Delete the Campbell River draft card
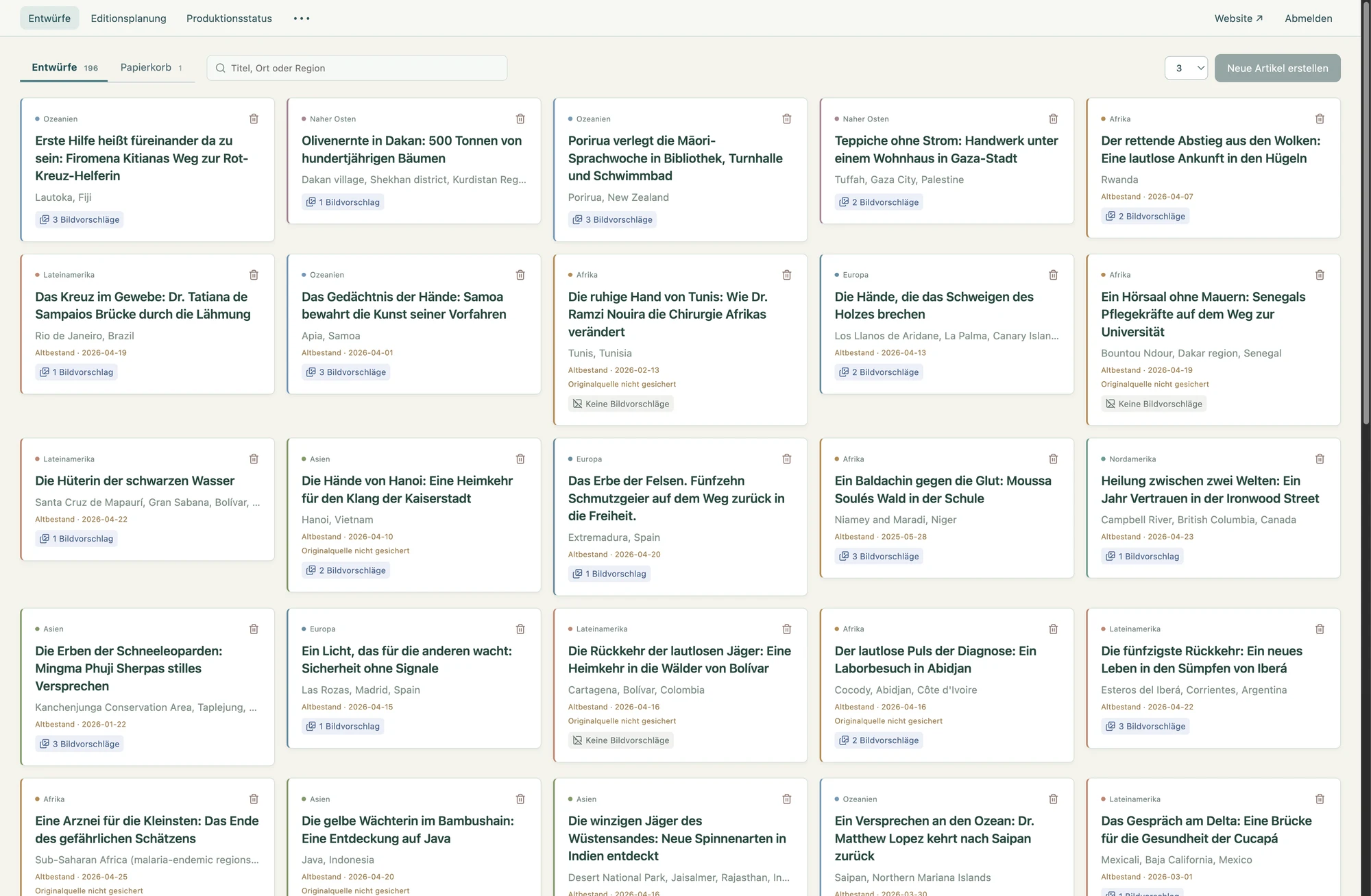1371x896 pixels. (1320, 459)
